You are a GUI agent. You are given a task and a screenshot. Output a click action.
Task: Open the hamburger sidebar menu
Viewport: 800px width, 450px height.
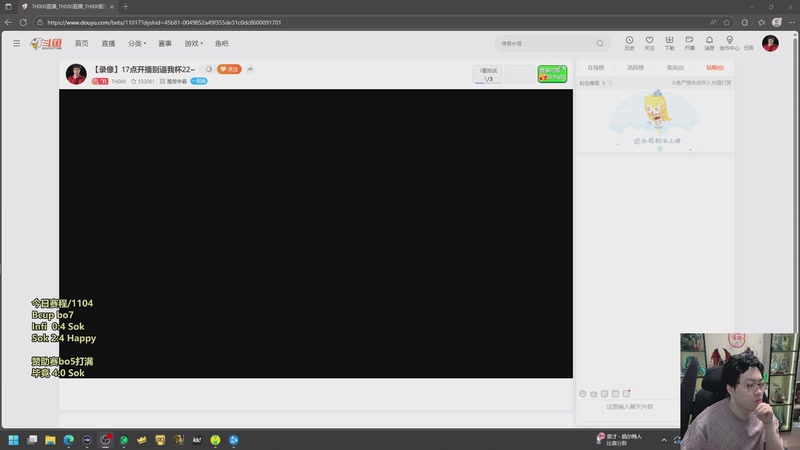tap(16, 43)
